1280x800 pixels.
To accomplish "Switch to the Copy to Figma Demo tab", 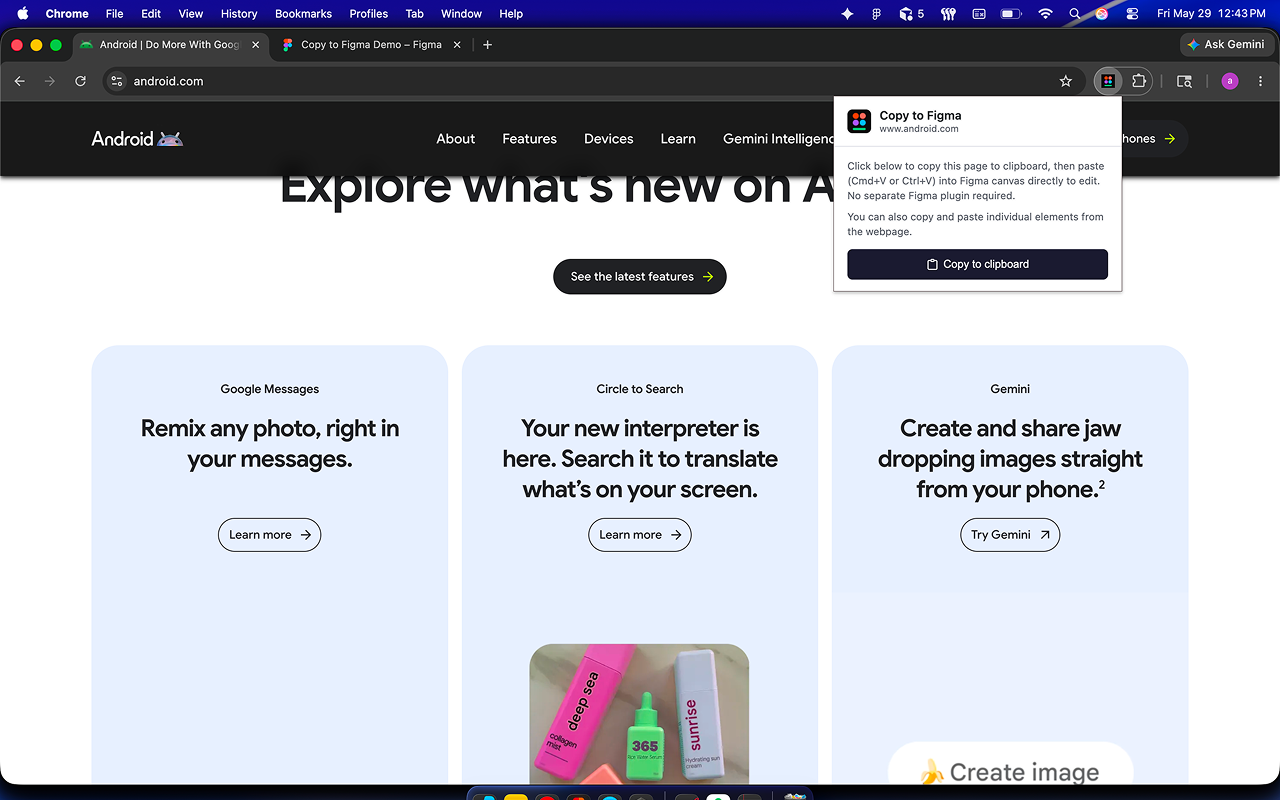I will [x=372, y=45].
